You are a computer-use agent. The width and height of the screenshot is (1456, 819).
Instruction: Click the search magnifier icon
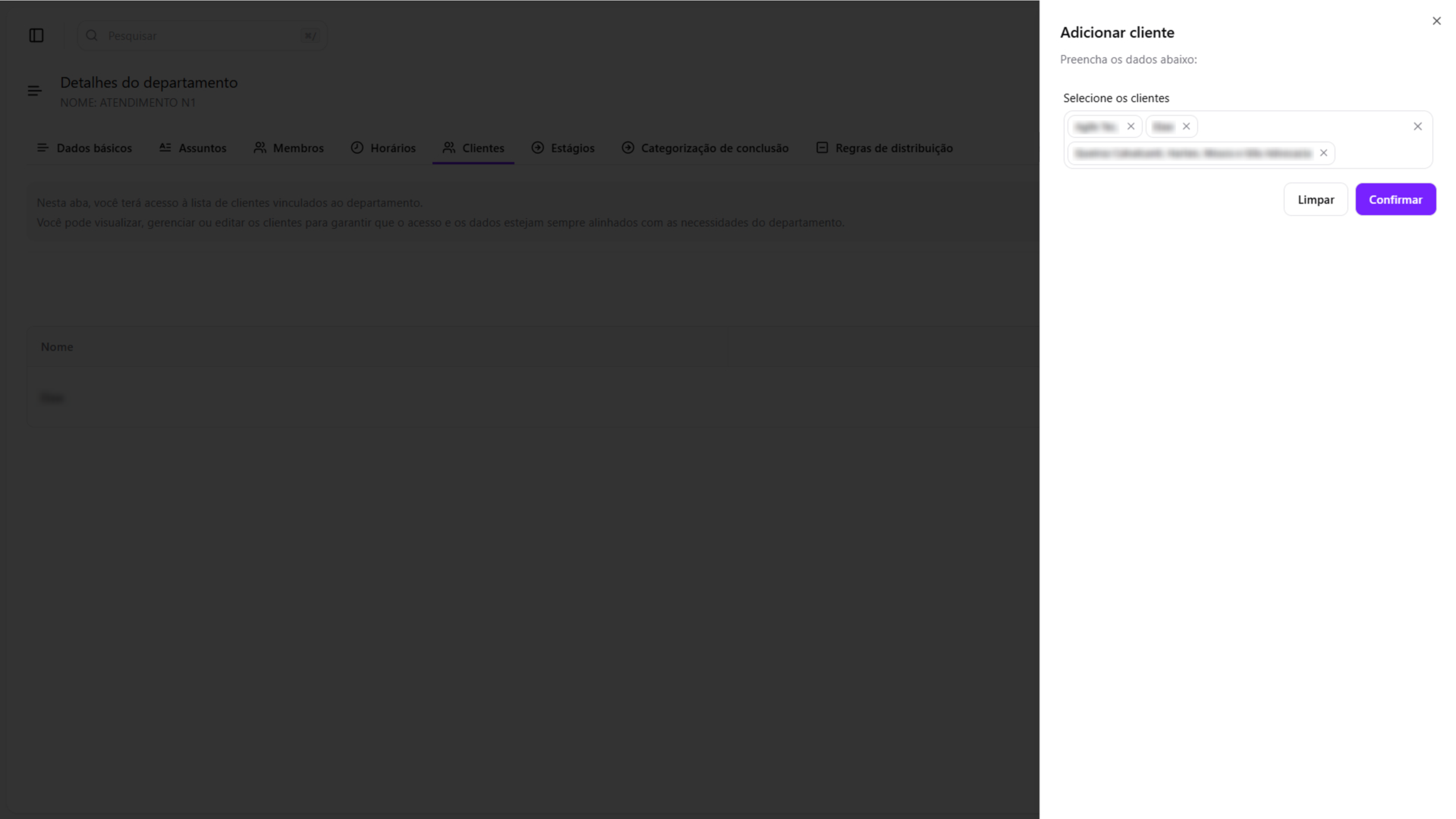pos(92,36)
